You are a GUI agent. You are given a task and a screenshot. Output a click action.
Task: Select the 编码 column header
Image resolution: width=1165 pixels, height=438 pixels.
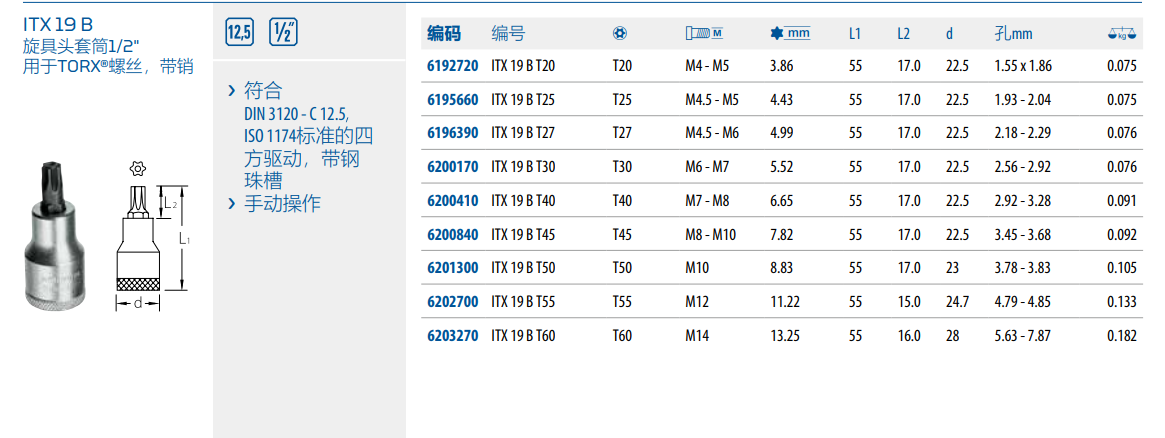point(444,34)
